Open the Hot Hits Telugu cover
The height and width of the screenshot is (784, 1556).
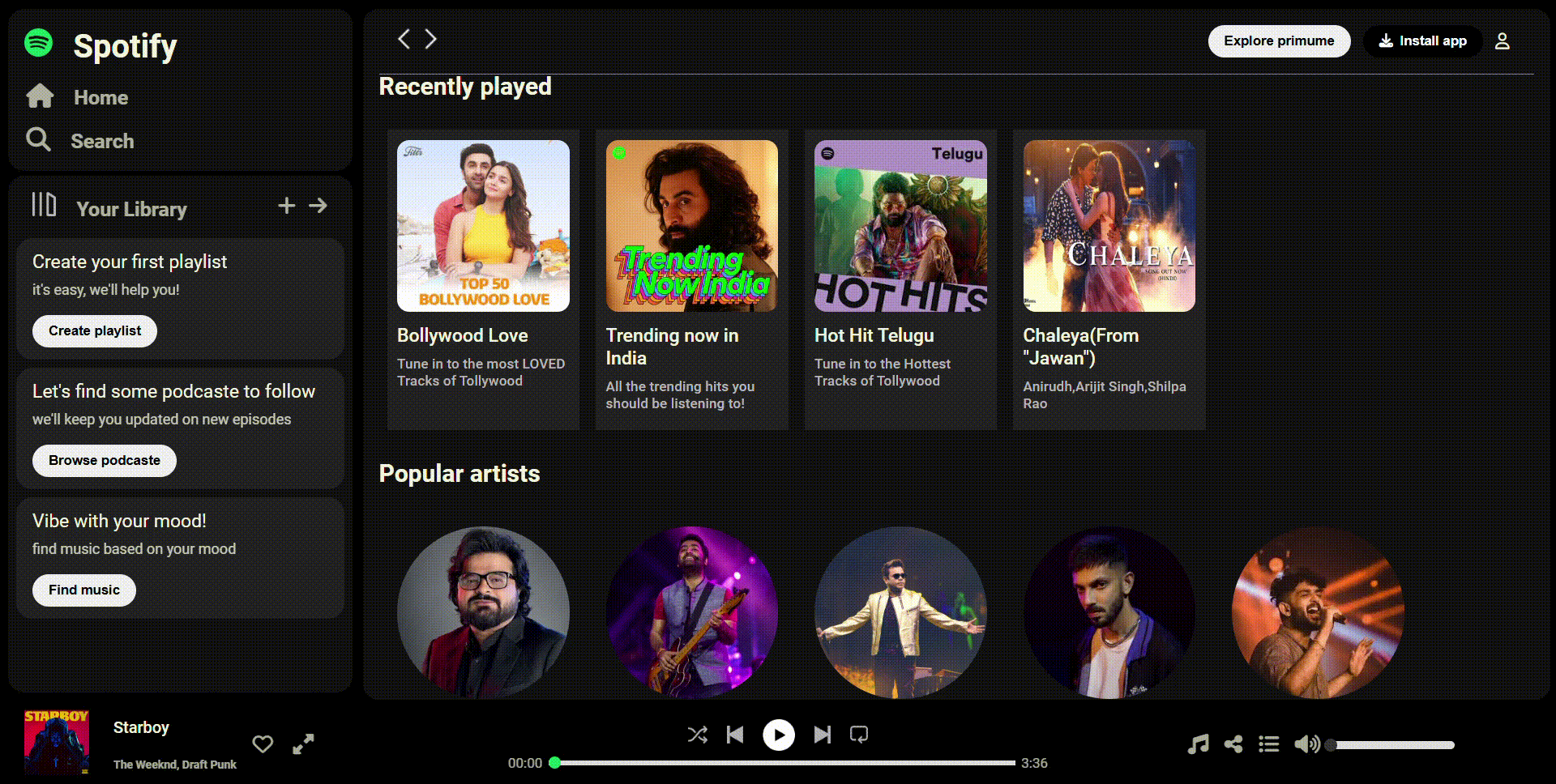(x=900, y=226)
